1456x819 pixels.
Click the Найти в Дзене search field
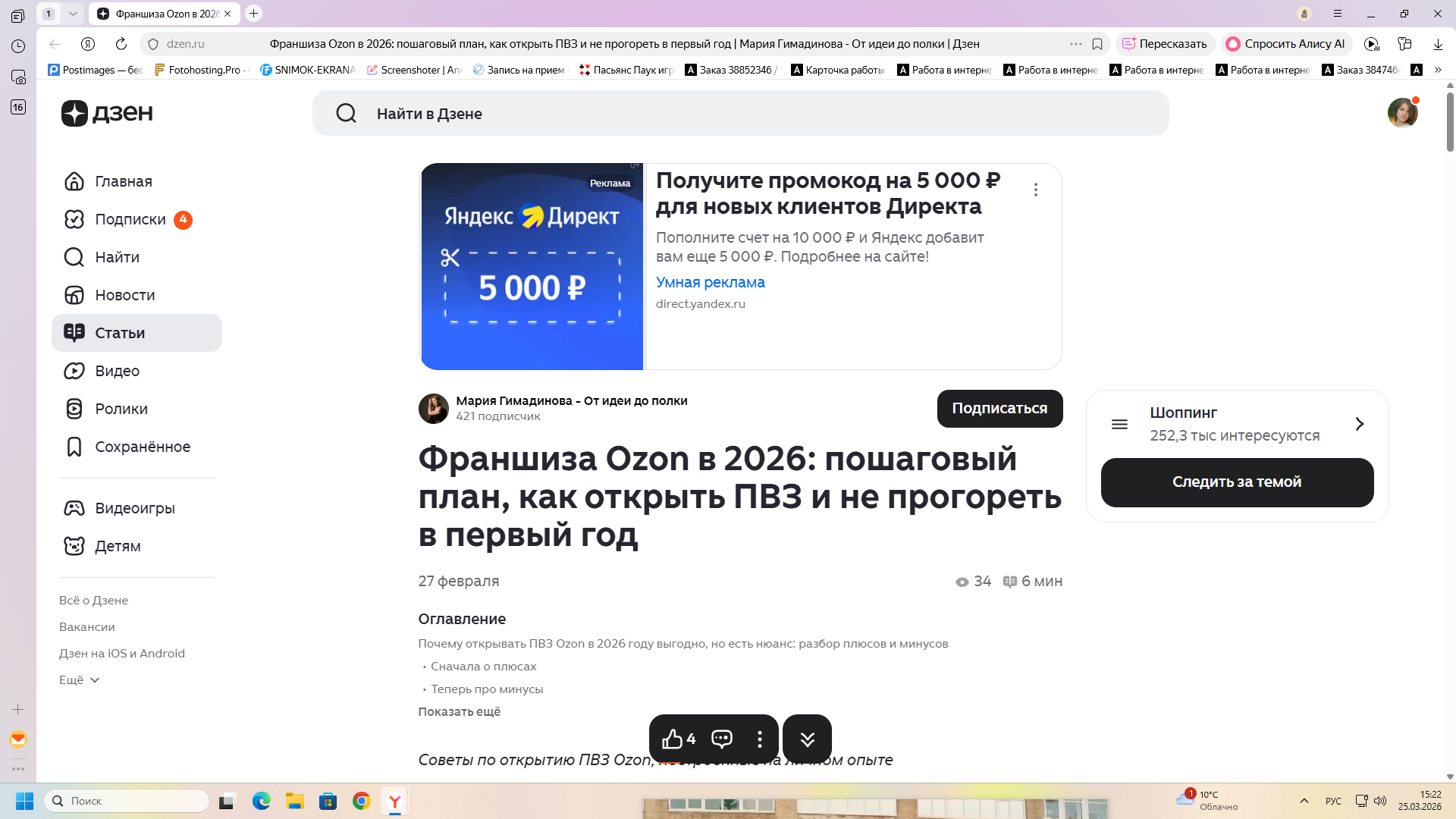[x=739, y=114]
